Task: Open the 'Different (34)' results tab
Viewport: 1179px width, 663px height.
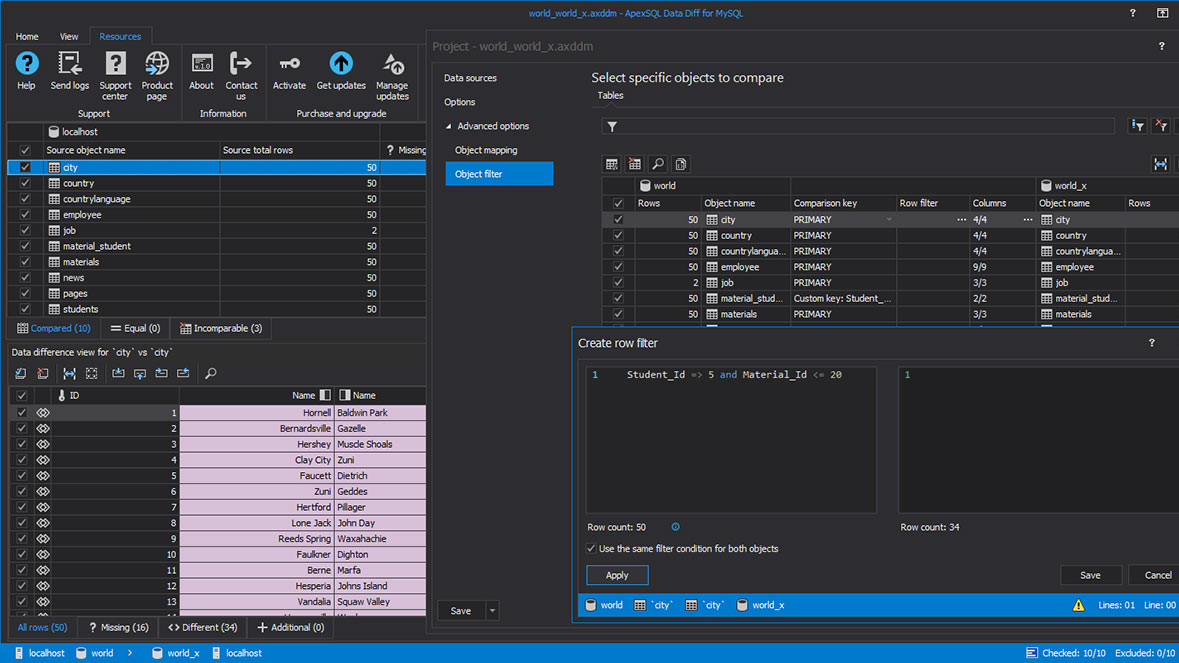Action: coord(201,627)
